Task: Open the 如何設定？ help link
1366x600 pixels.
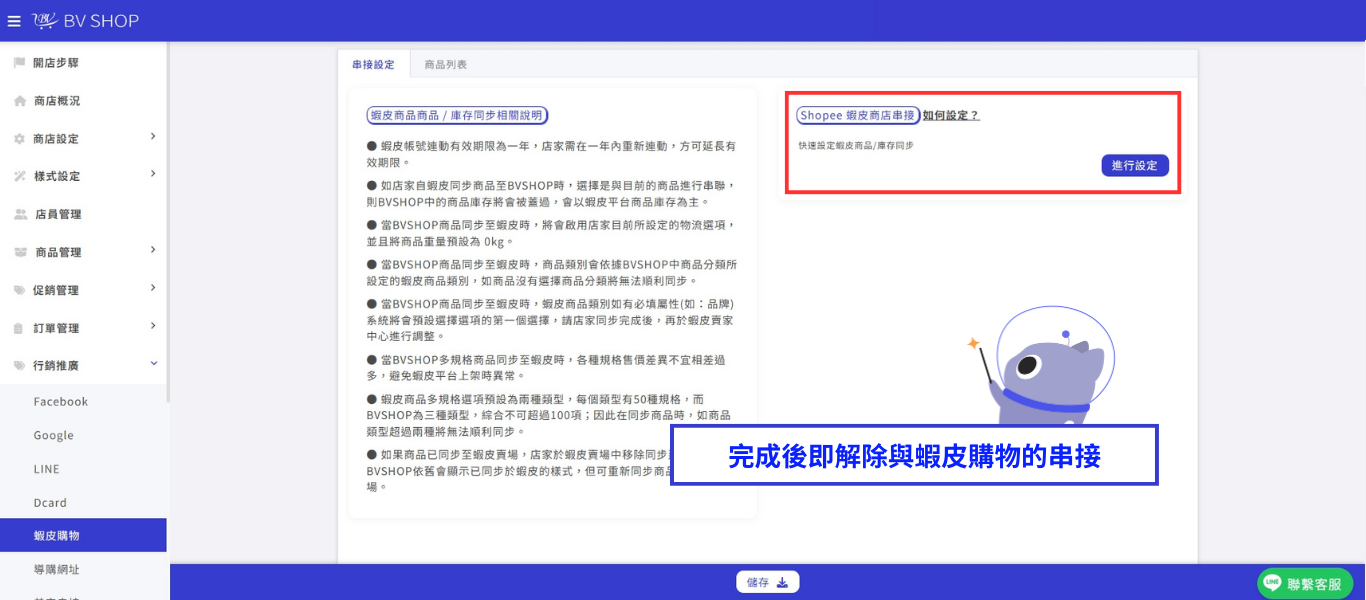Action: coord(951,116)
